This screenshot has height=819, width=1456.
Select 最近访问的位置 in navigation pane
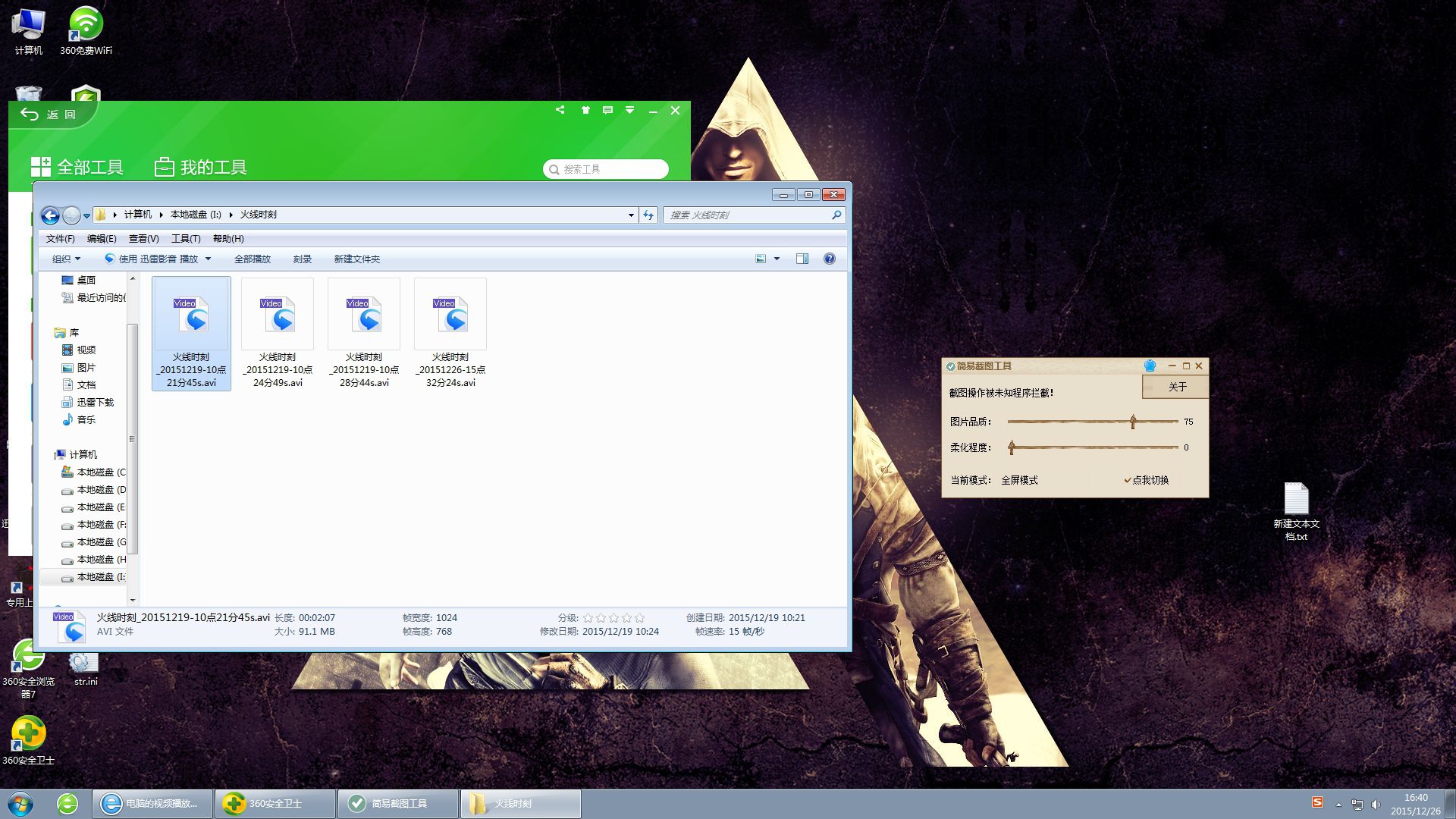click(93, 298)
